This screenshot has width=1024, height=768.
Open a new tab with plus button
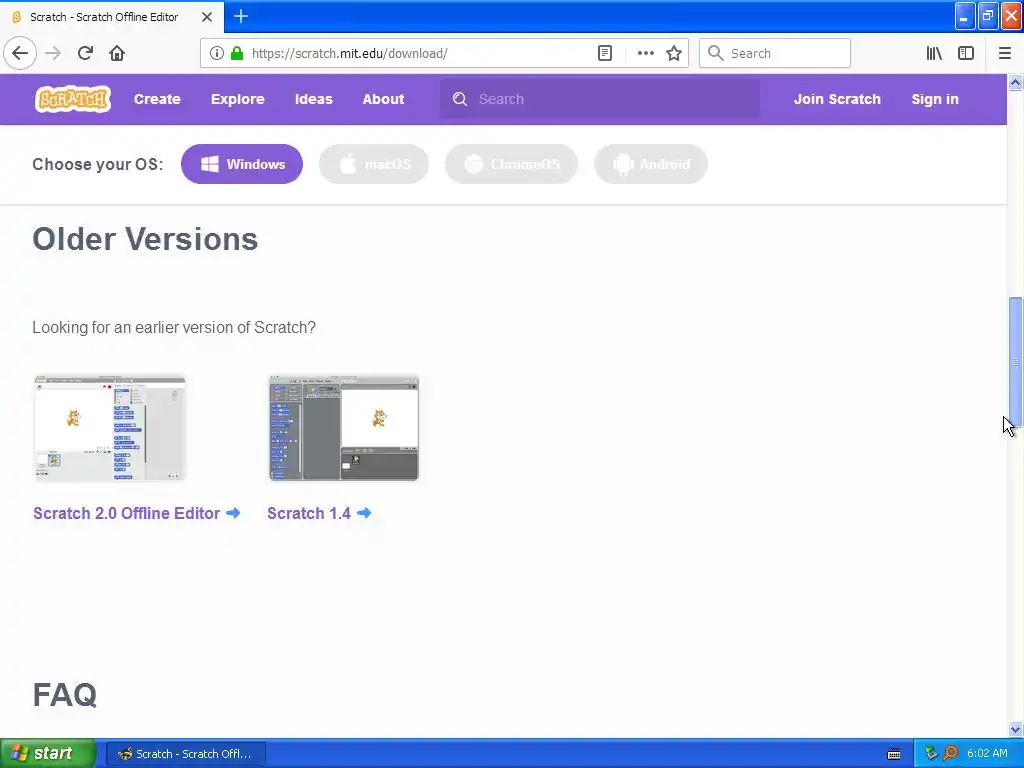[241, 16]
